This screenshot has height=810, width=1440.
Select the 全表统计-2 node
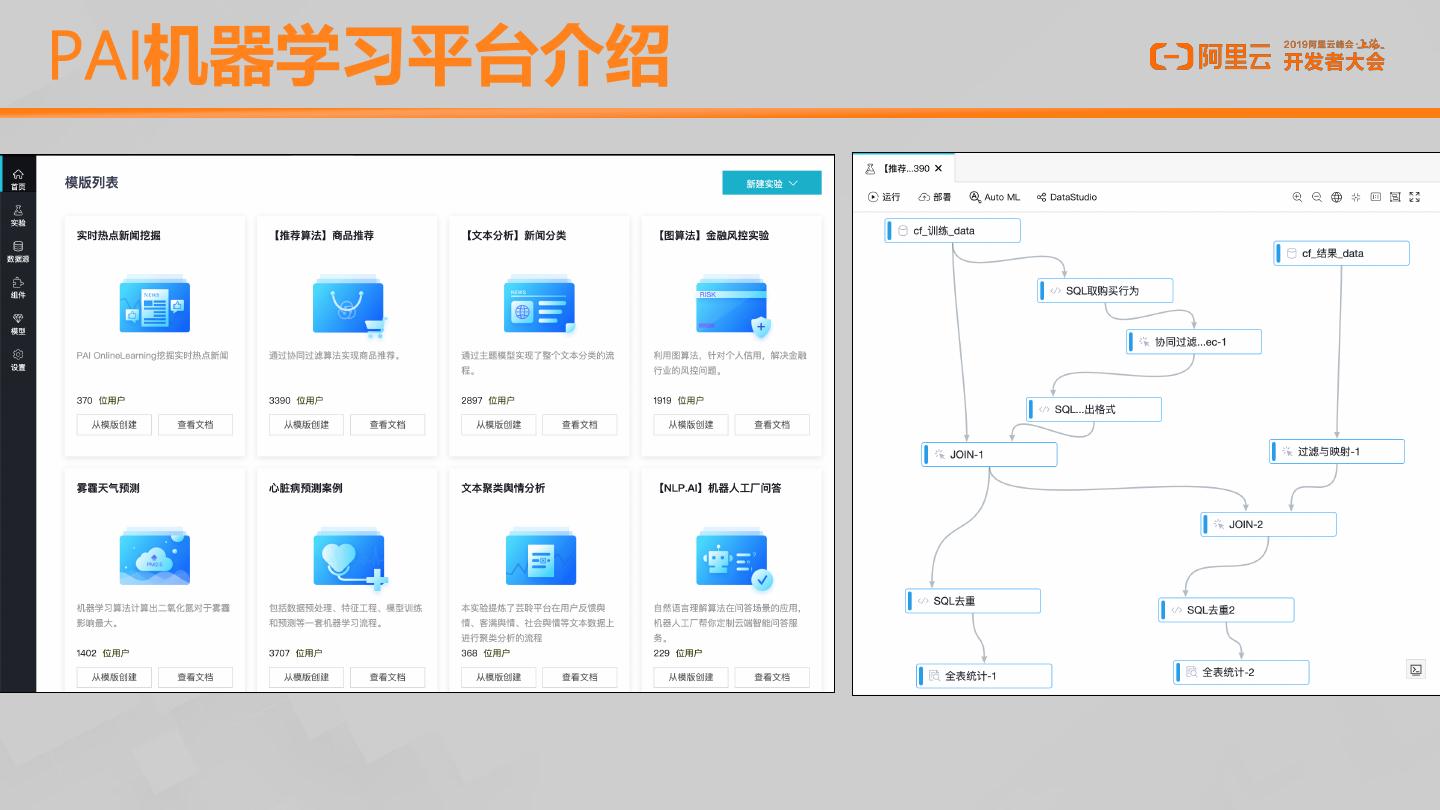[1242, 673]
